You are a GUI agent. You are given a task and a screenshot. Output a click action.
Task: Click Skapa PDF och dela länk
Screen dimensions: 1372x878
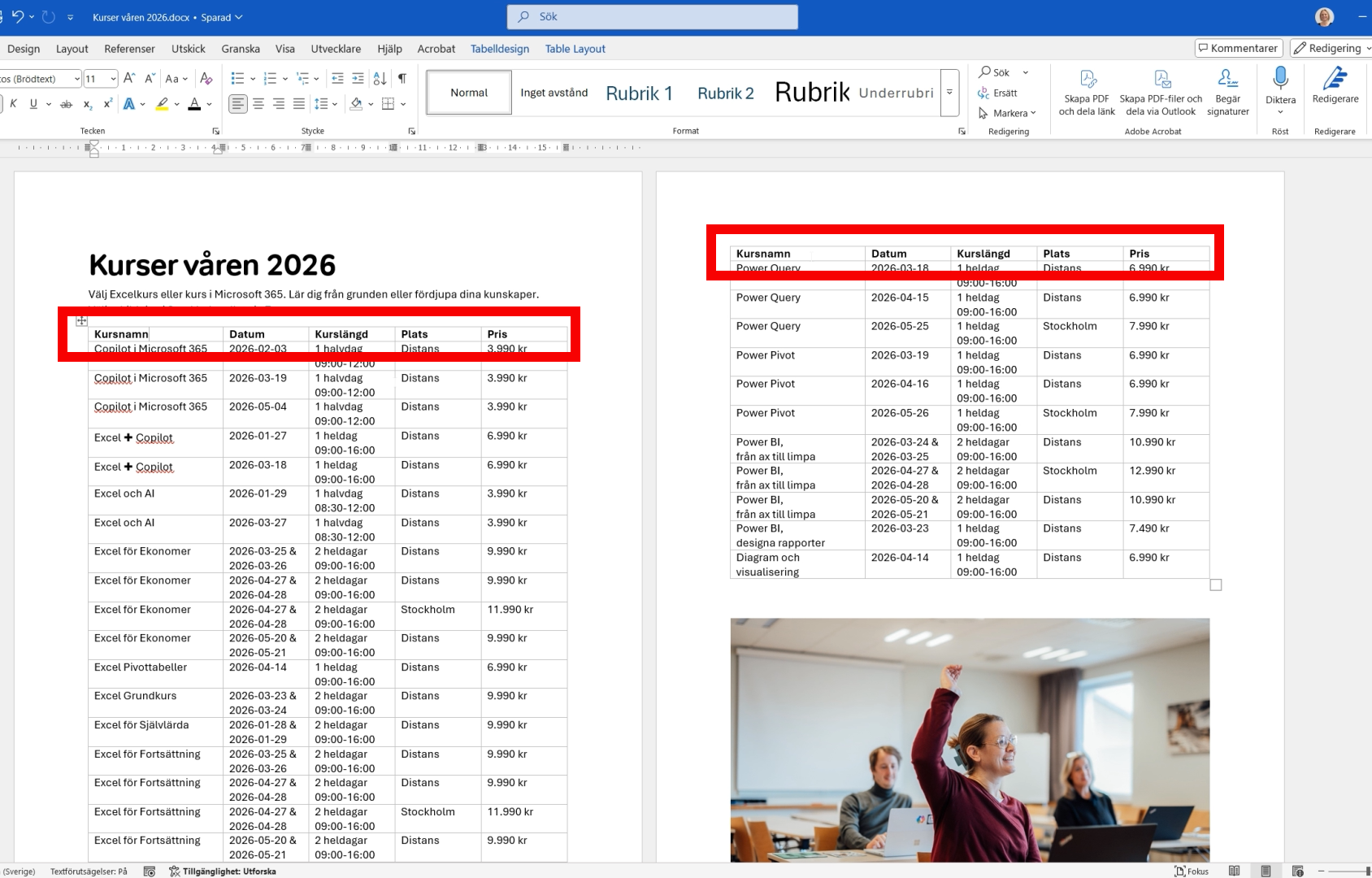click(x=1087, y=92)
